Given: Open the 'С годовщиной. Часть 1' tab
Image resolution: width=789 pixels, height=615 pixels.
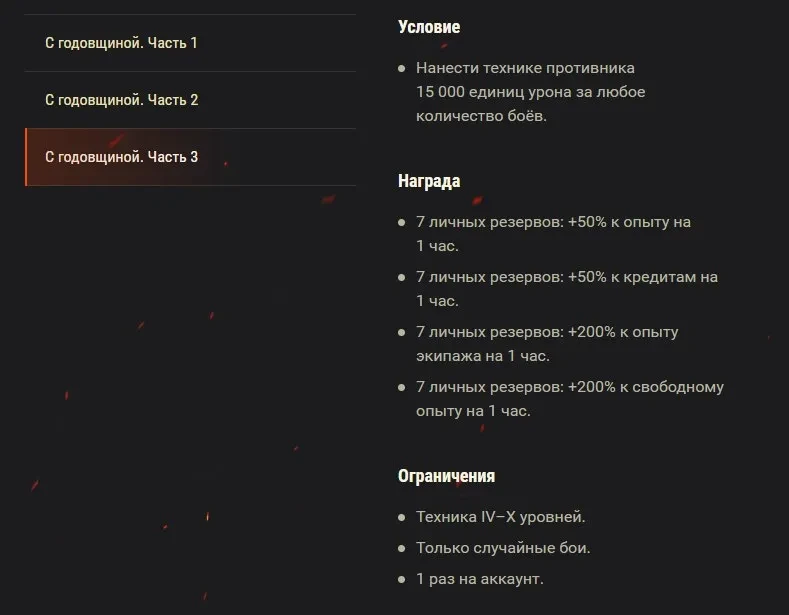Looking at the screenshot, I should (x=190, y=43).
